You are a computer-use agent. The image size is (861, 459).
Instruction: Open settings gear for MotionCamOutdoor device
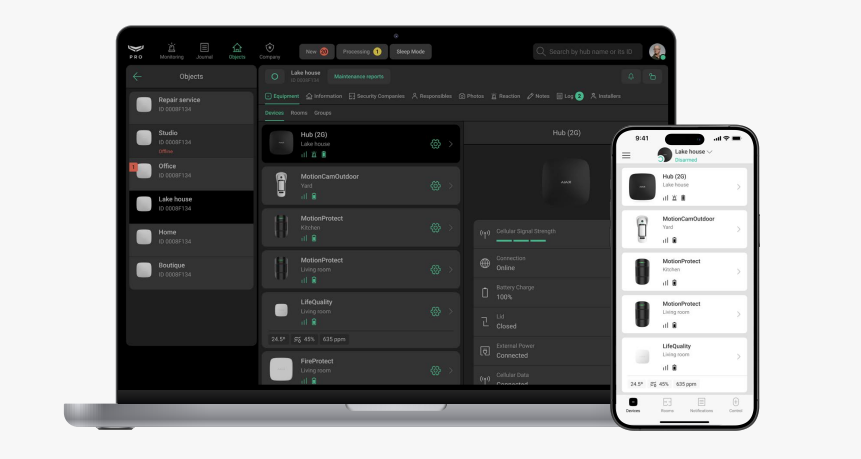pyautogui.click(x=435, y=186)
